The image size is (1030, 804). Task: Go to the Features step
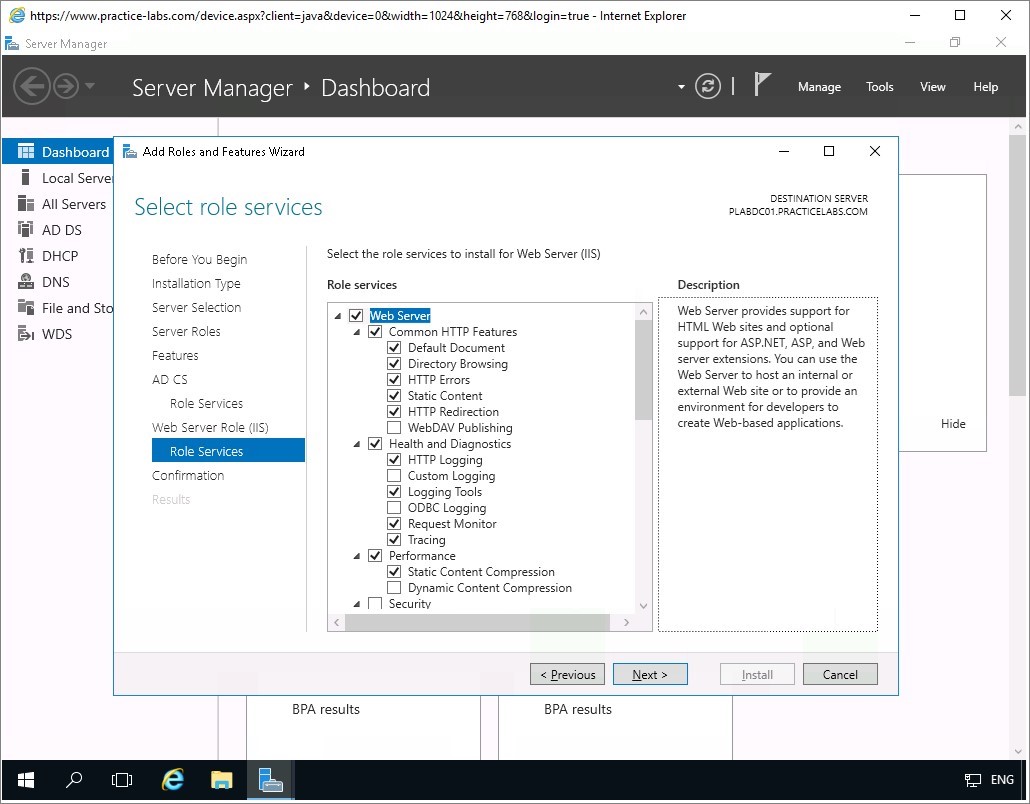pos(175,355)
